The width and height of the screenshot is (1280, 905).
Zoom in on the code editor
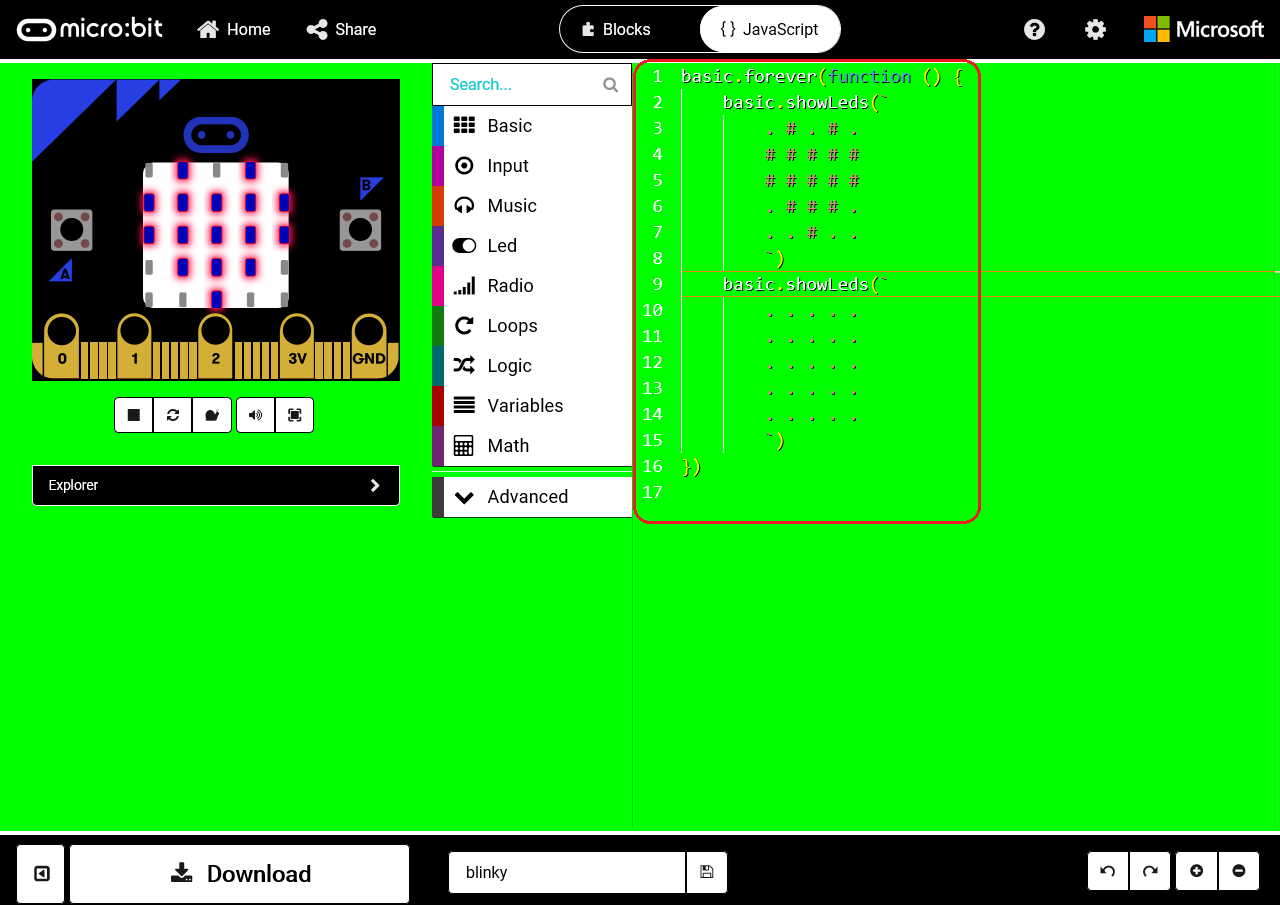[1196, 871]
